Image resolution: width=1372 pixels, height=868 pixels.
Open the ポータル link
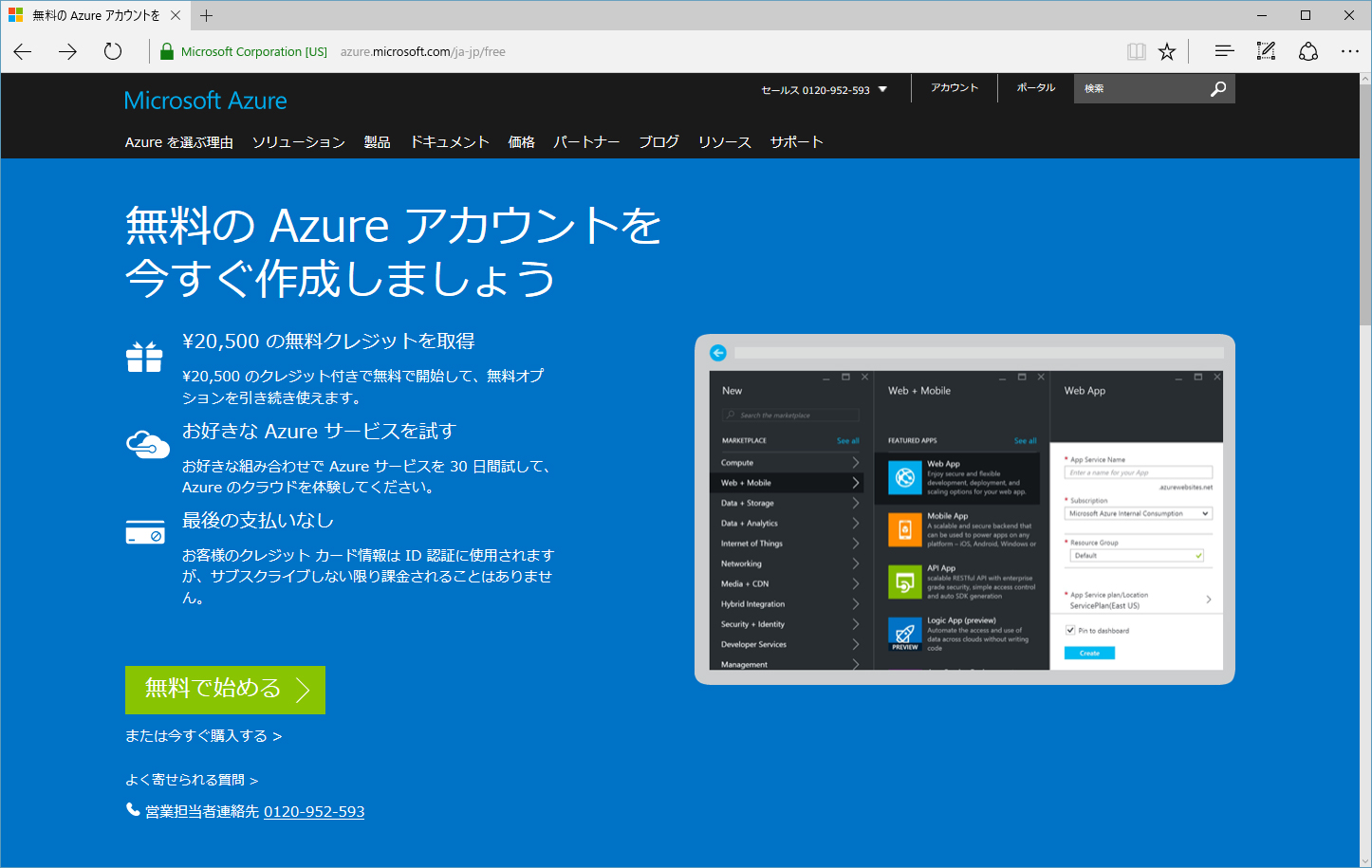(x=1036, y=87)
